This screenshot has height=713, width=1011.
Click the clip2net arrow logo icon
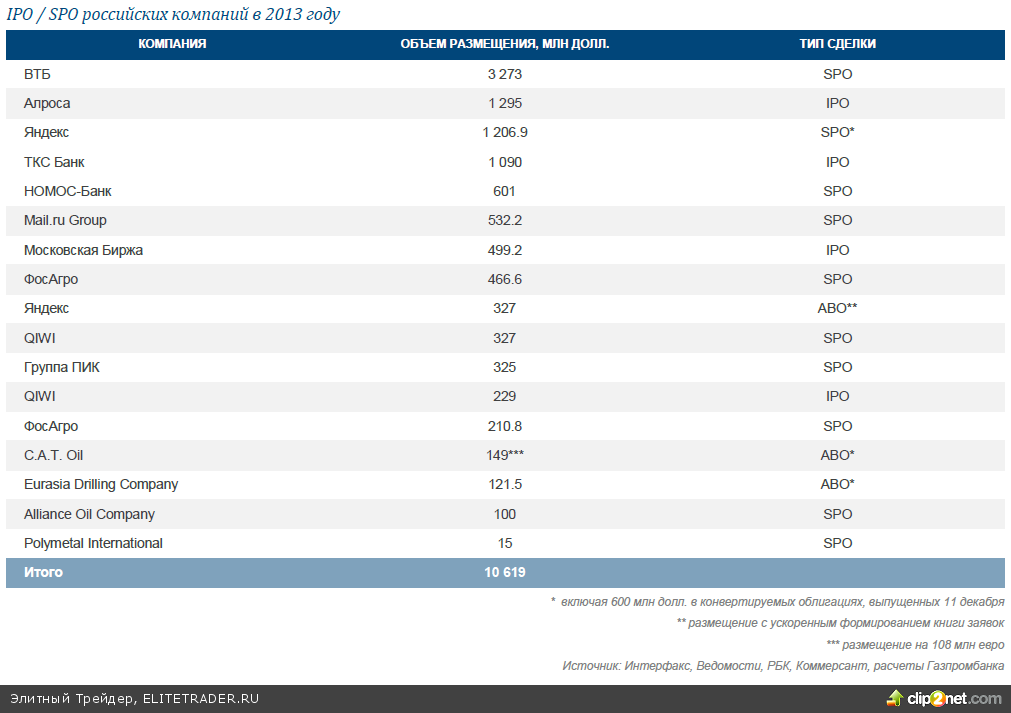(897, 698)
